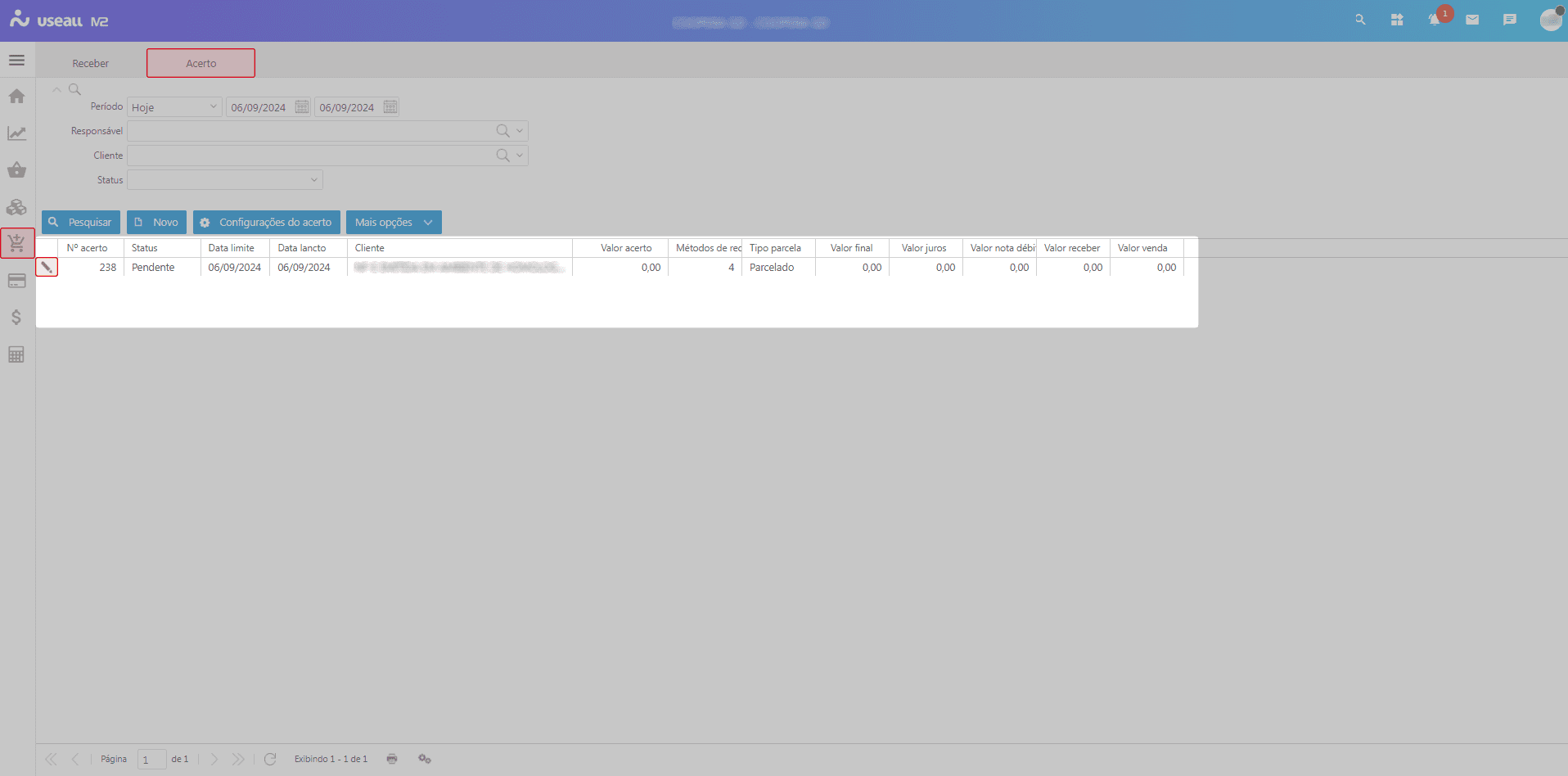Open Configurações do acerto
Image resolution: width=1568 pixels, height=776 pixels.
267,223
